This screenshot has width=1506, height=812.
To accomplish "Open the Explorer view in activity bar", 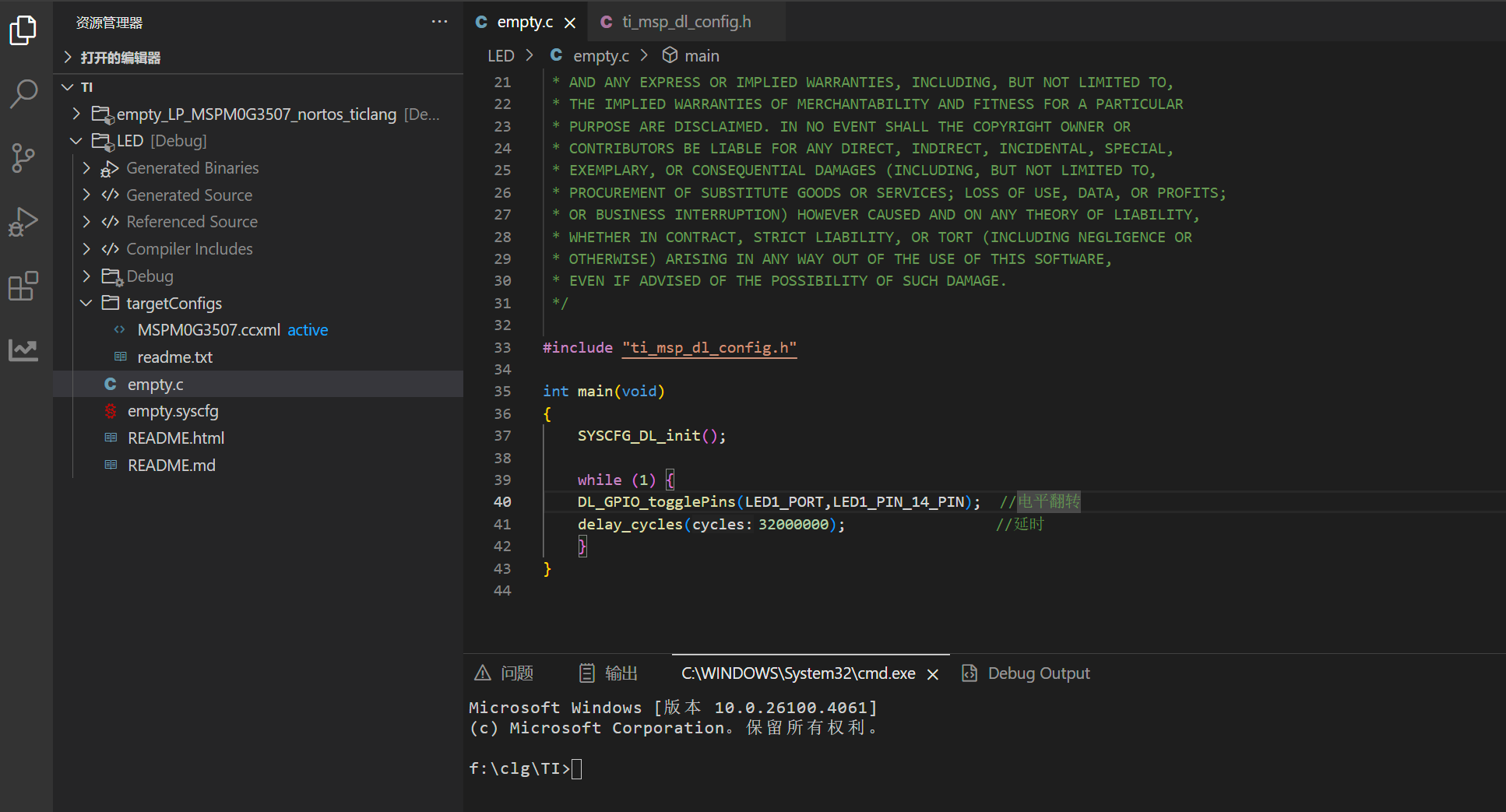I will 23,31.
